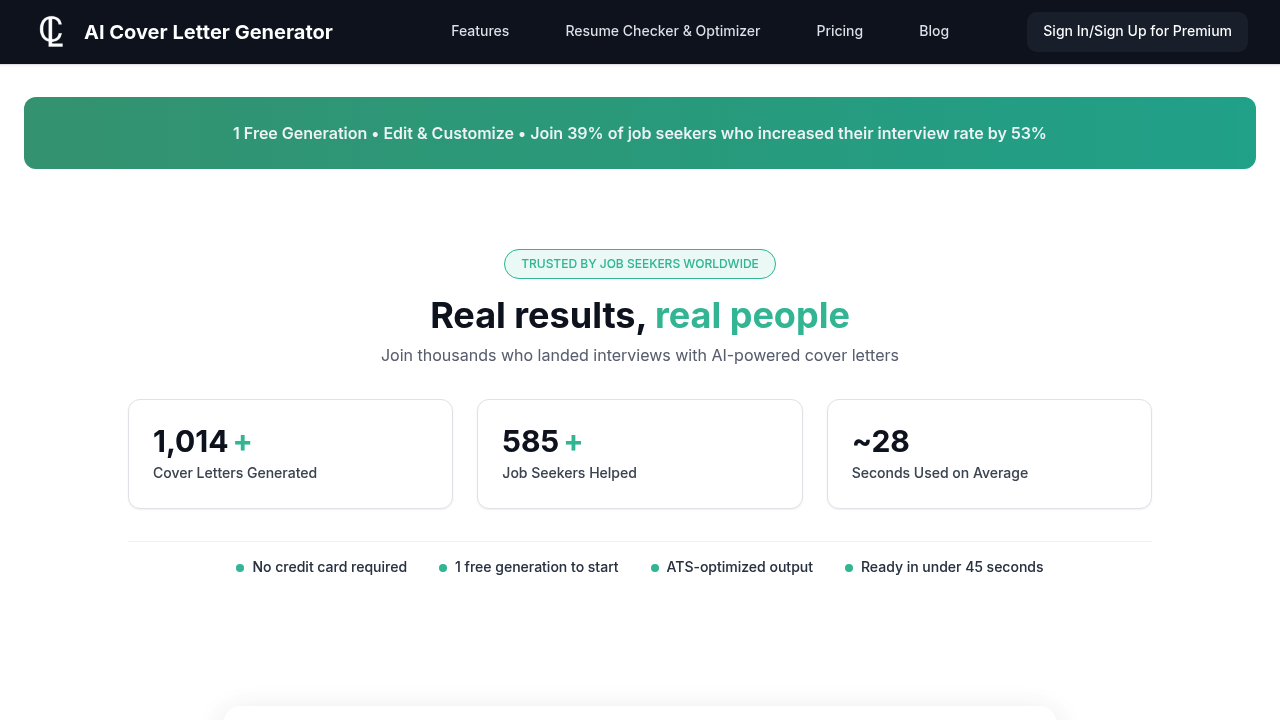Click the ~28 Seconds Used on Average card

click(x=989, y=453)
